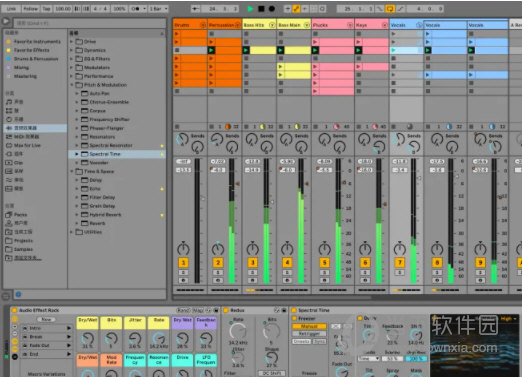The image size is (522, 377).
Task: Toggle track 5 activator button
Action: [324, 262]
